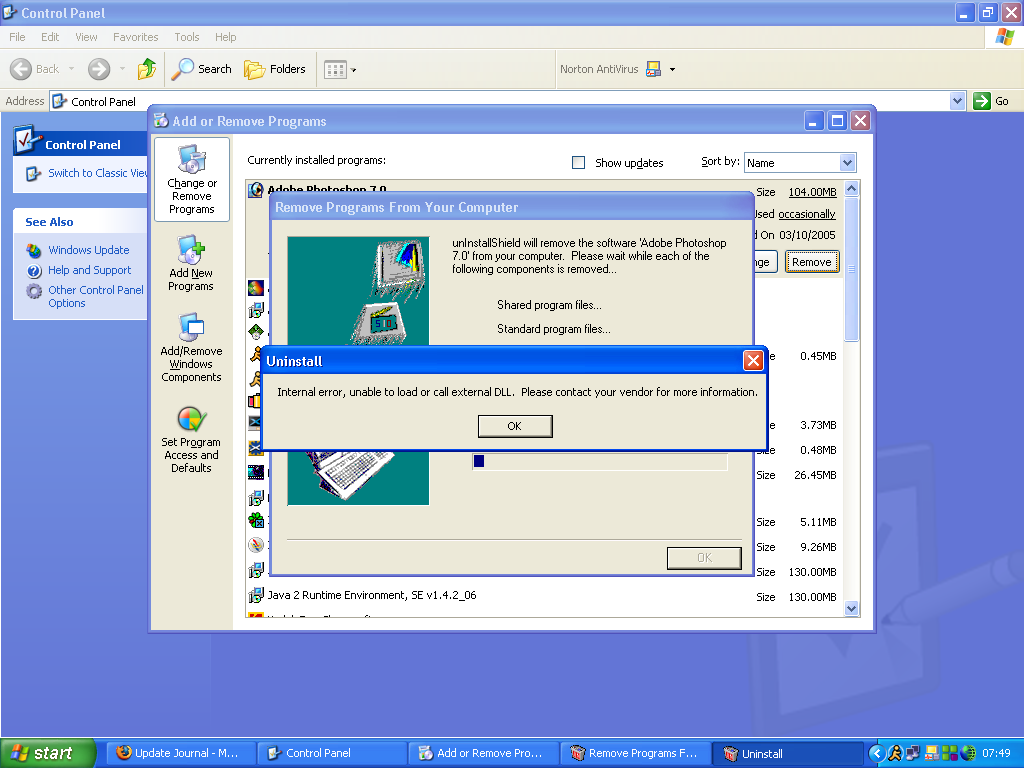Open the Edit menu in Control Panel

[x=50, y=37]
